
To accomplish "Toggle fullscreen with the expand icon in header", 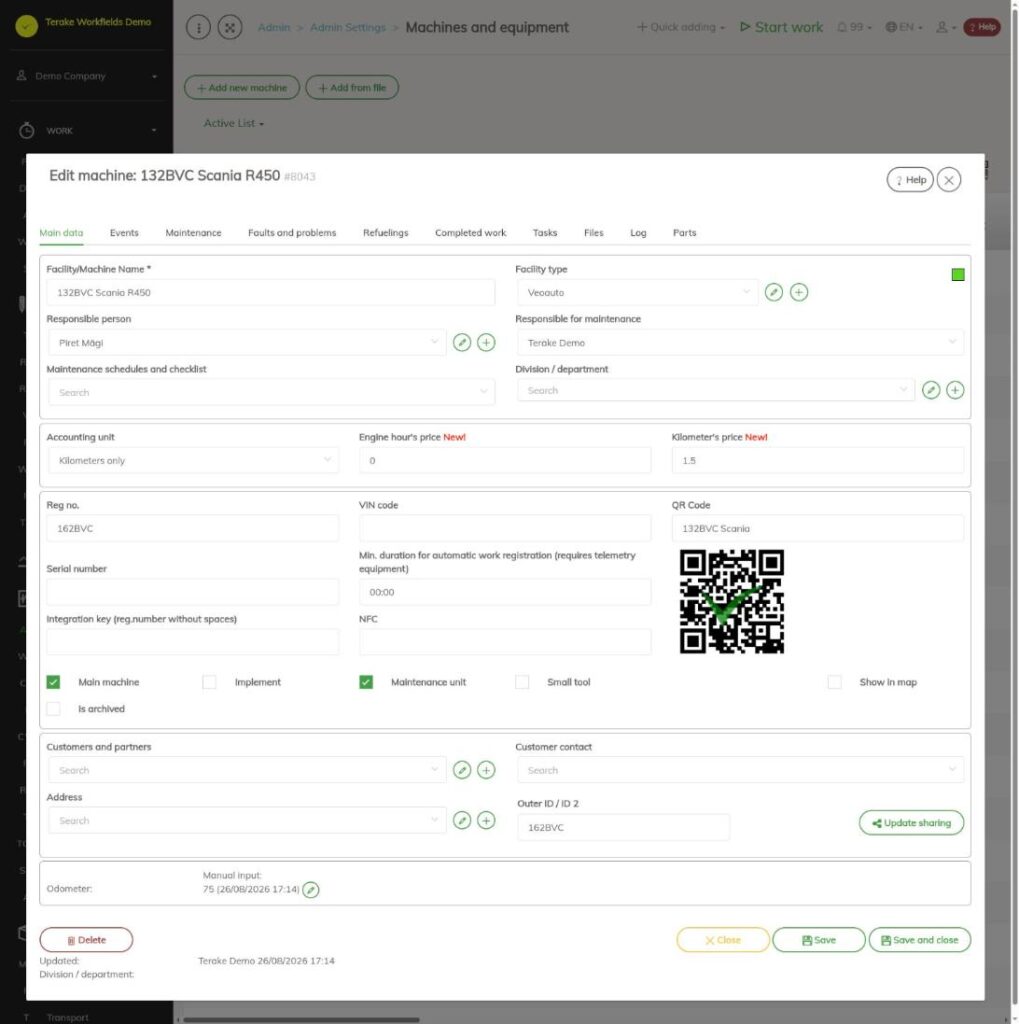I will 230,27.
